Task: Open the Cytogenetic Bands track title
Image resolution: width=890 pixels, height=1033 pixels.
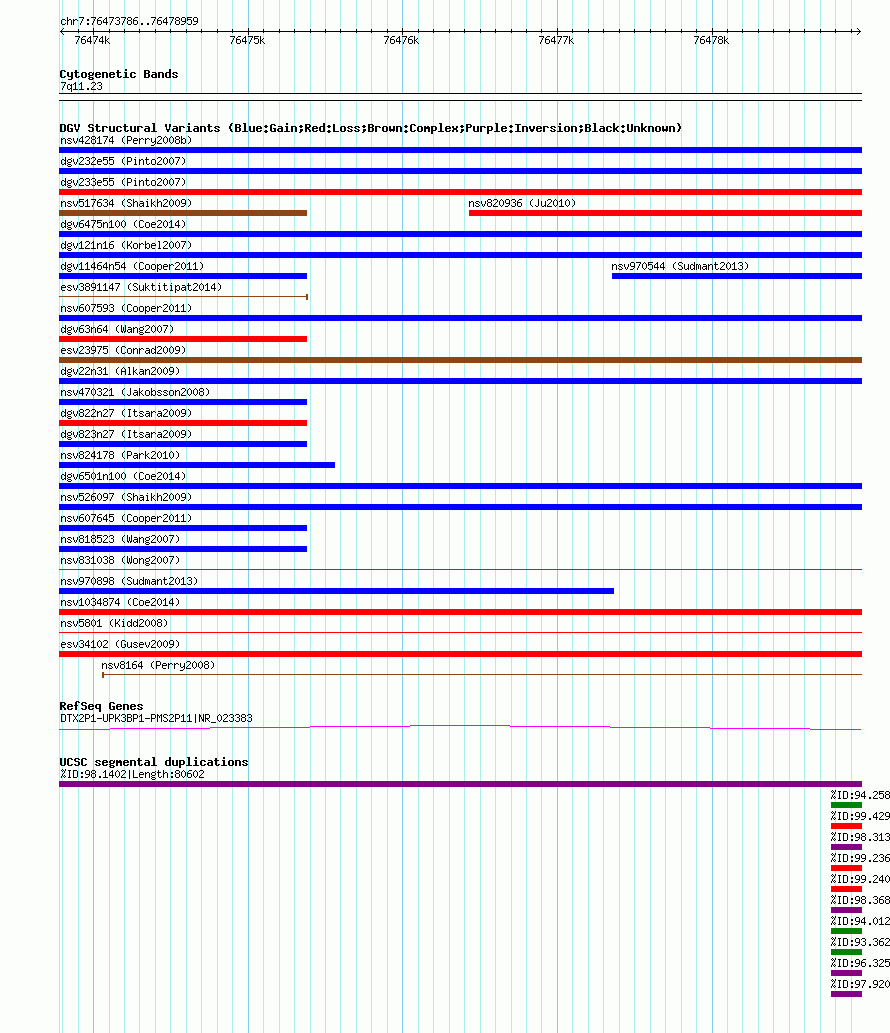Action: click(119, 74)
